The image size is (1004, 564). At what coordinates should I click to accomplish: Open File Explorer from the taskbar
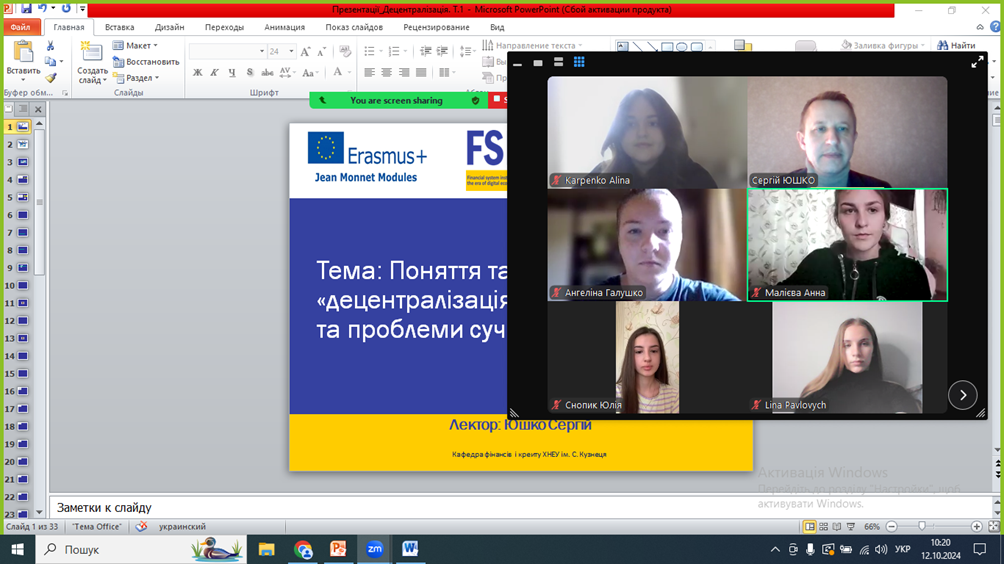coord(266,549)
